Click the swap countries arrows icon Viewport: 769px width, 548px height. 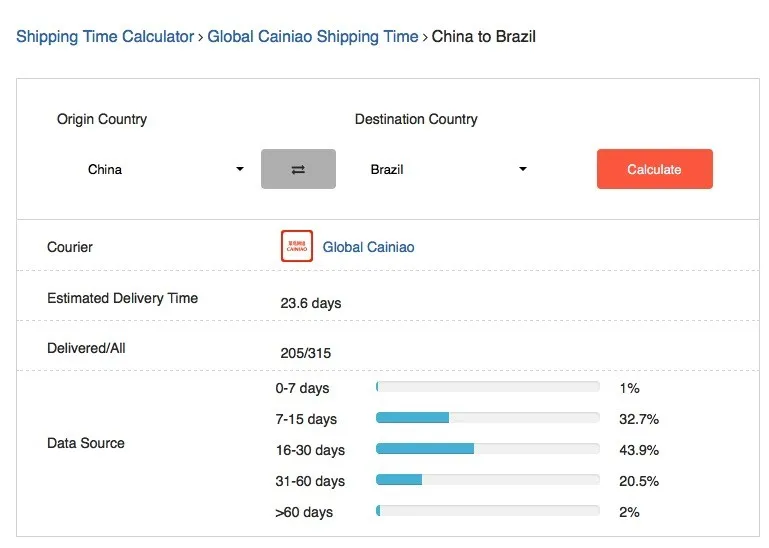coord(298,169)
